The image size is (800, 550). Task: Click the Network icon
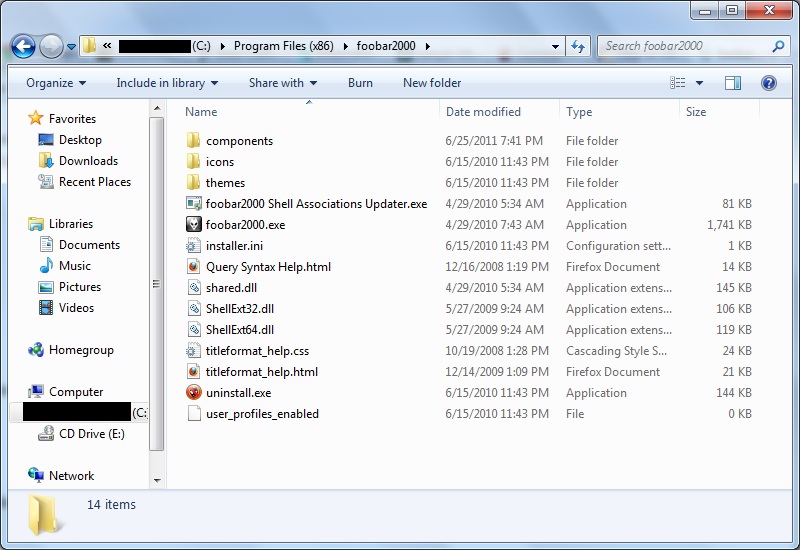pos(36,474)
